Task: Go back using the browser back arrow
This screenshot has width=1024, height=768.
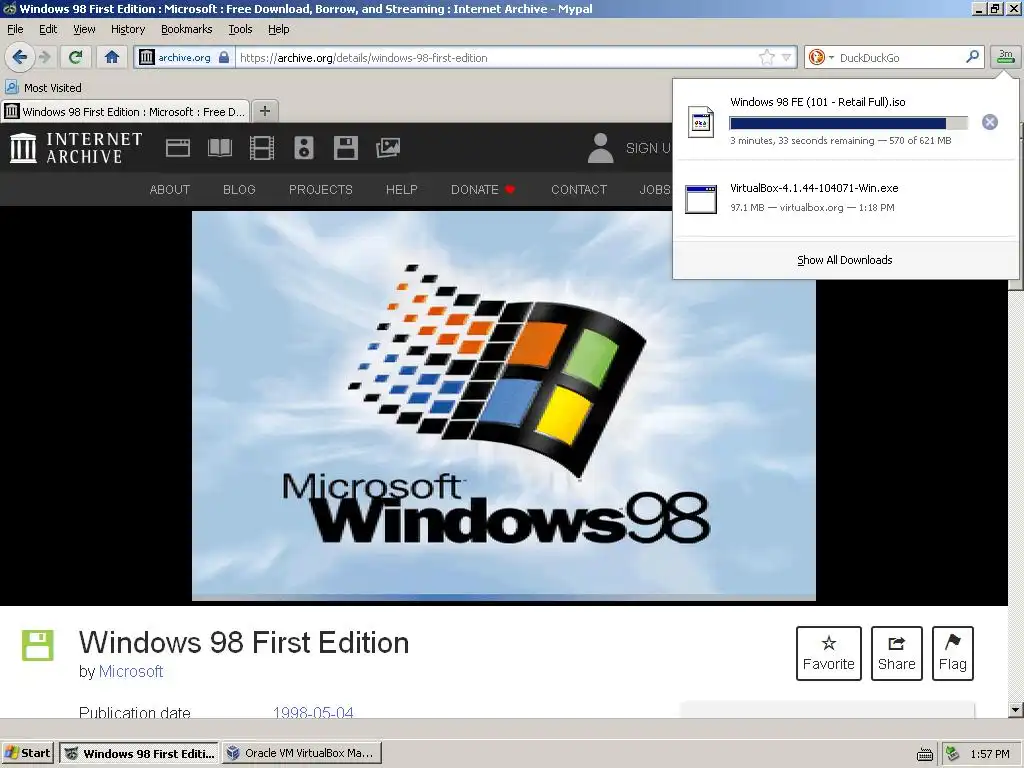Action: [20, 57]
